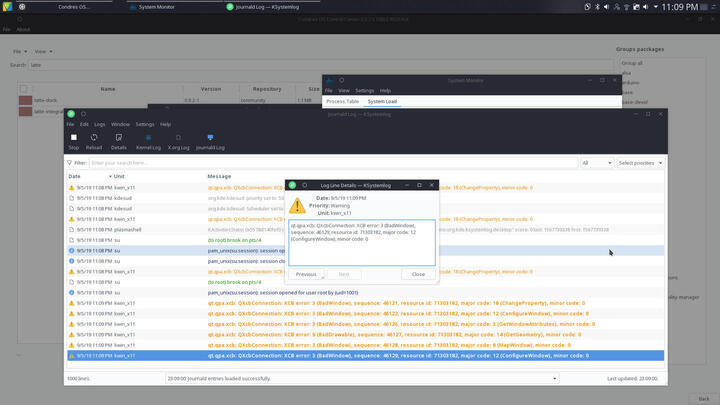This screenshot has width=720, height=405.
Task: Select the Journald Log toolbar button
Action: coord(210,141)
